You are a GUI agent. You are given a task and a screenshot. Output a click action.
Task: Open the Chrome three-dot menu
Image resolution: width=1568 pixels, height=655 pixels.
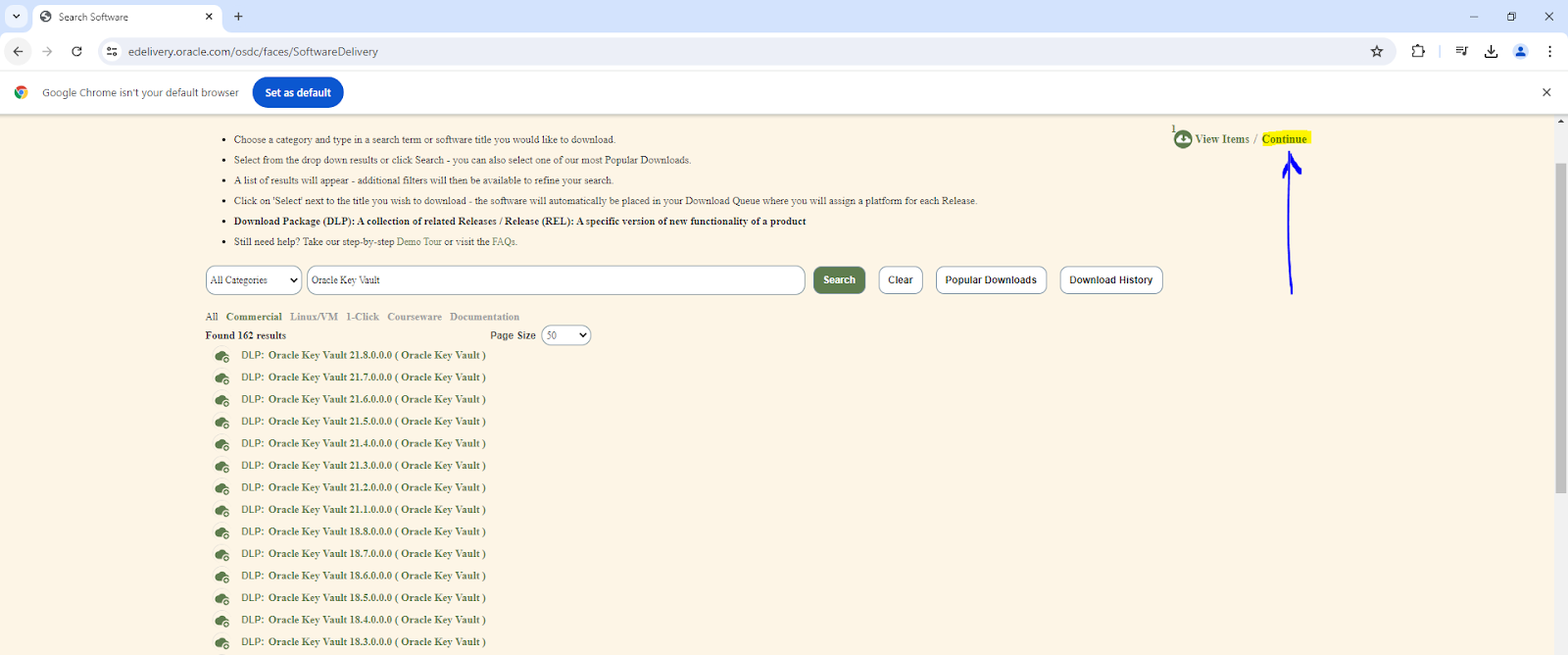[x=1549, y=51]
